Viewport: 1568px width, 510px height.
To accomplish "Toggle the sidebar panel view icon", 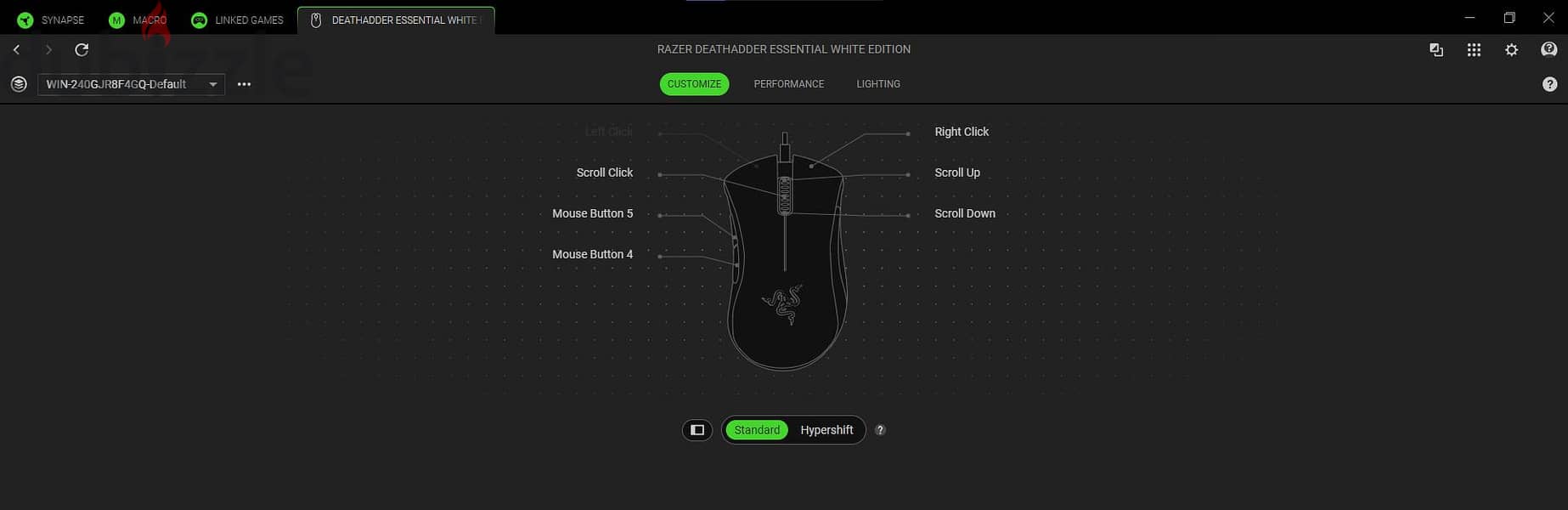I will pos(697,430).
